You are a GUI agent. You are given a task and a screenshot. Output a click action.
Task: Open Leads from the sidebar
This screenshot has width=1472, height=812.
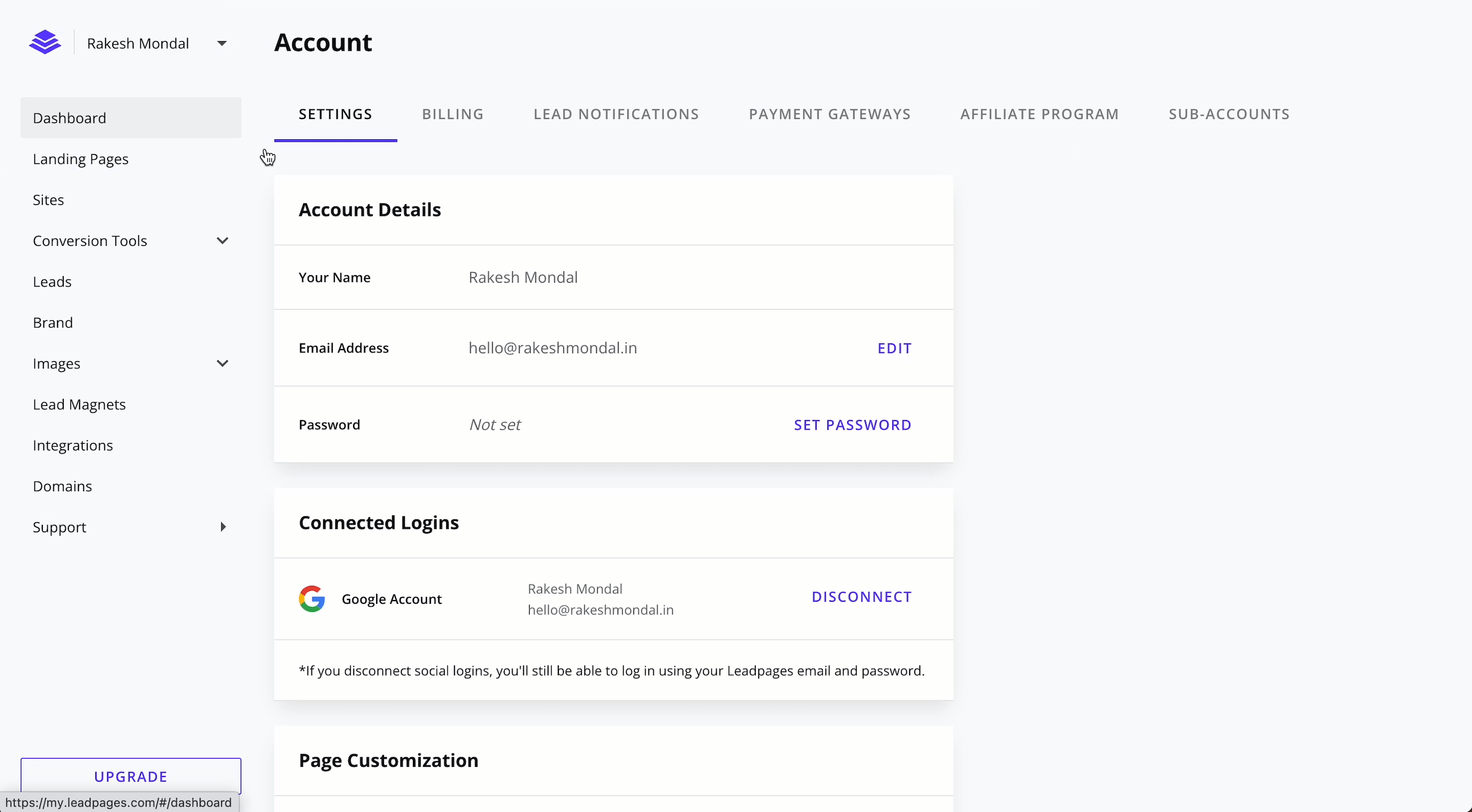pyautogui.click(x=52, y=282)
